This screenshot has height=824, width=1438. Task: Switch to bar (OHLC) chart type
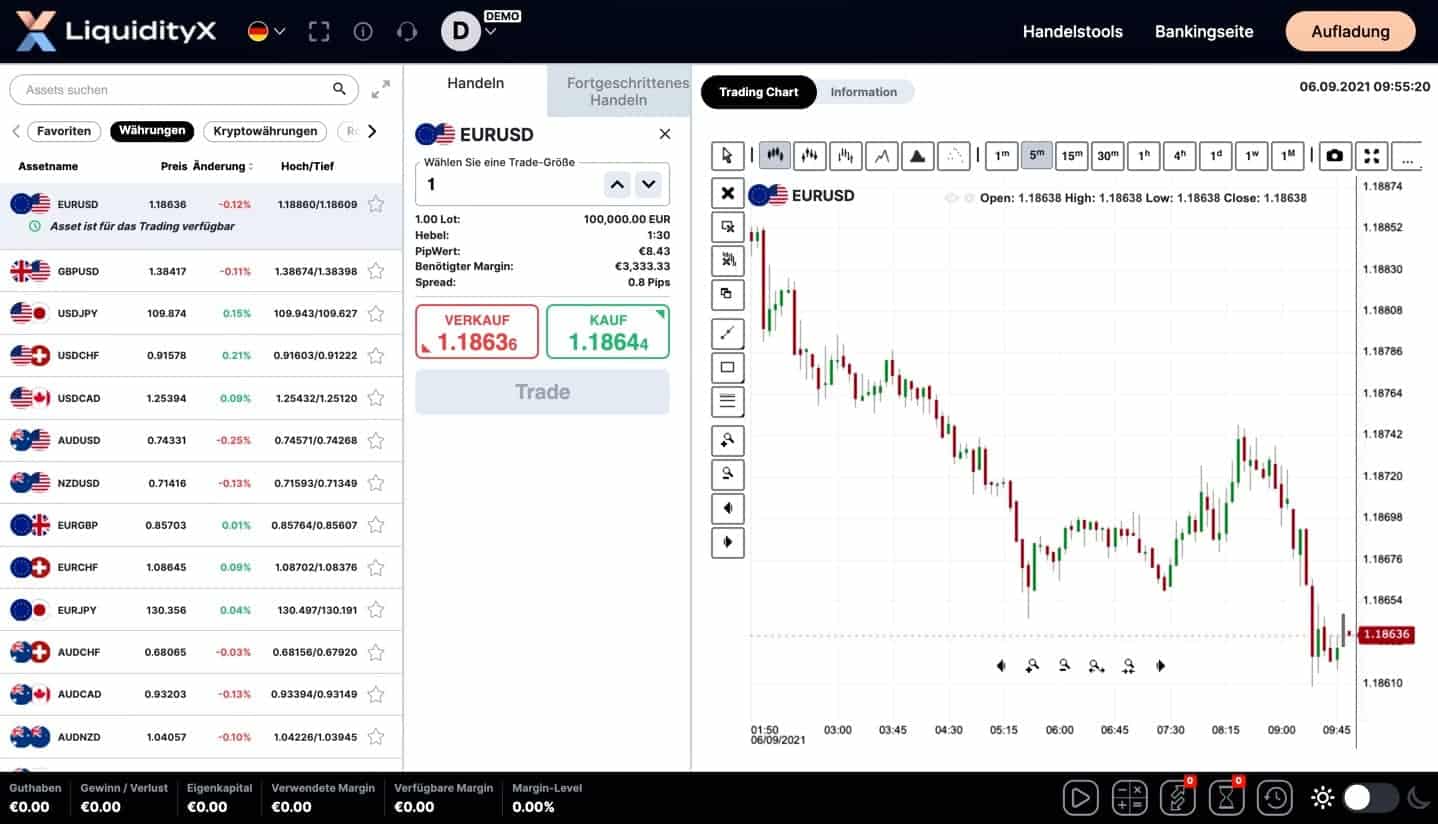[846, 155]
